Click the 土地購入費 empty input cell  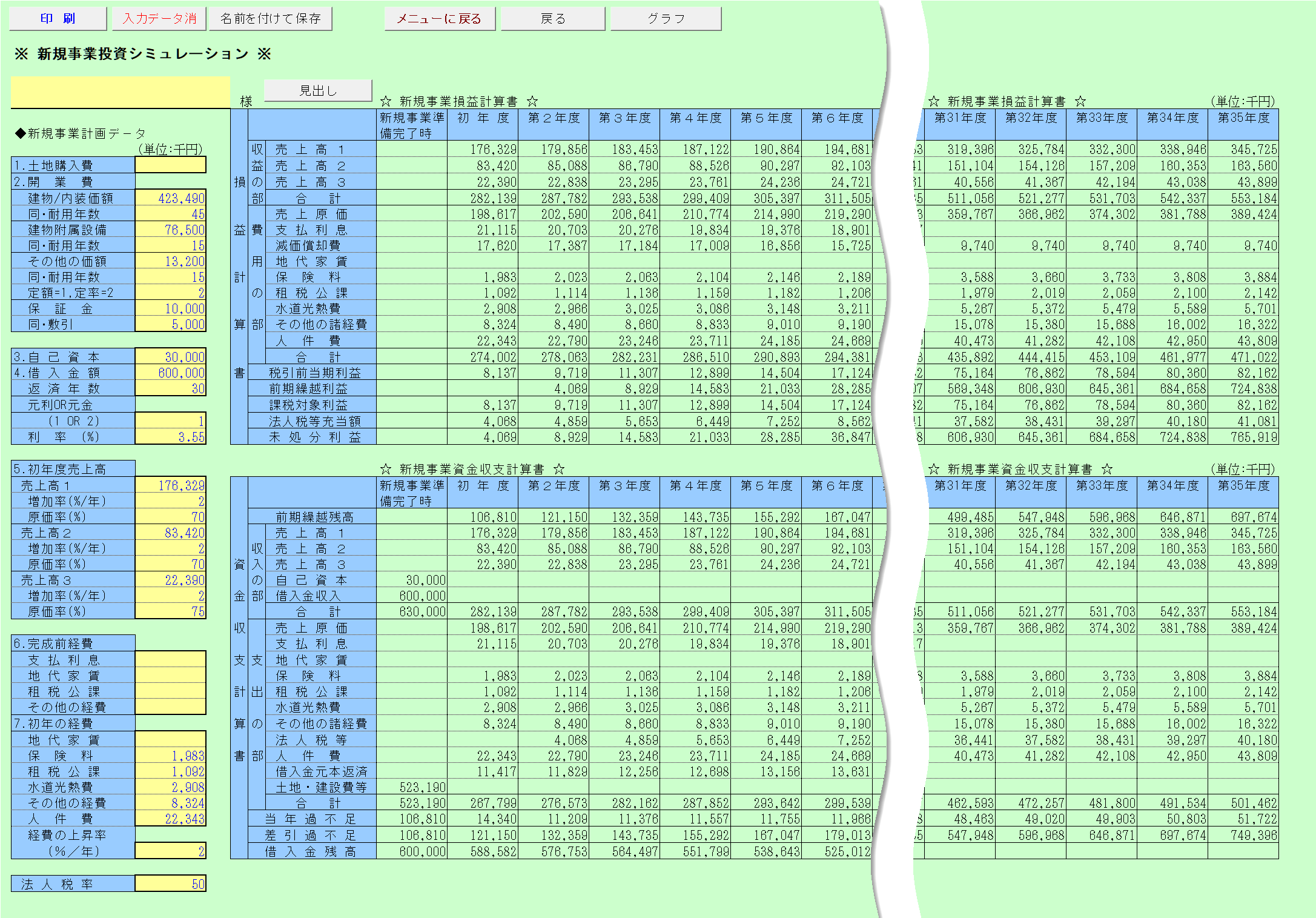point(170,165)
